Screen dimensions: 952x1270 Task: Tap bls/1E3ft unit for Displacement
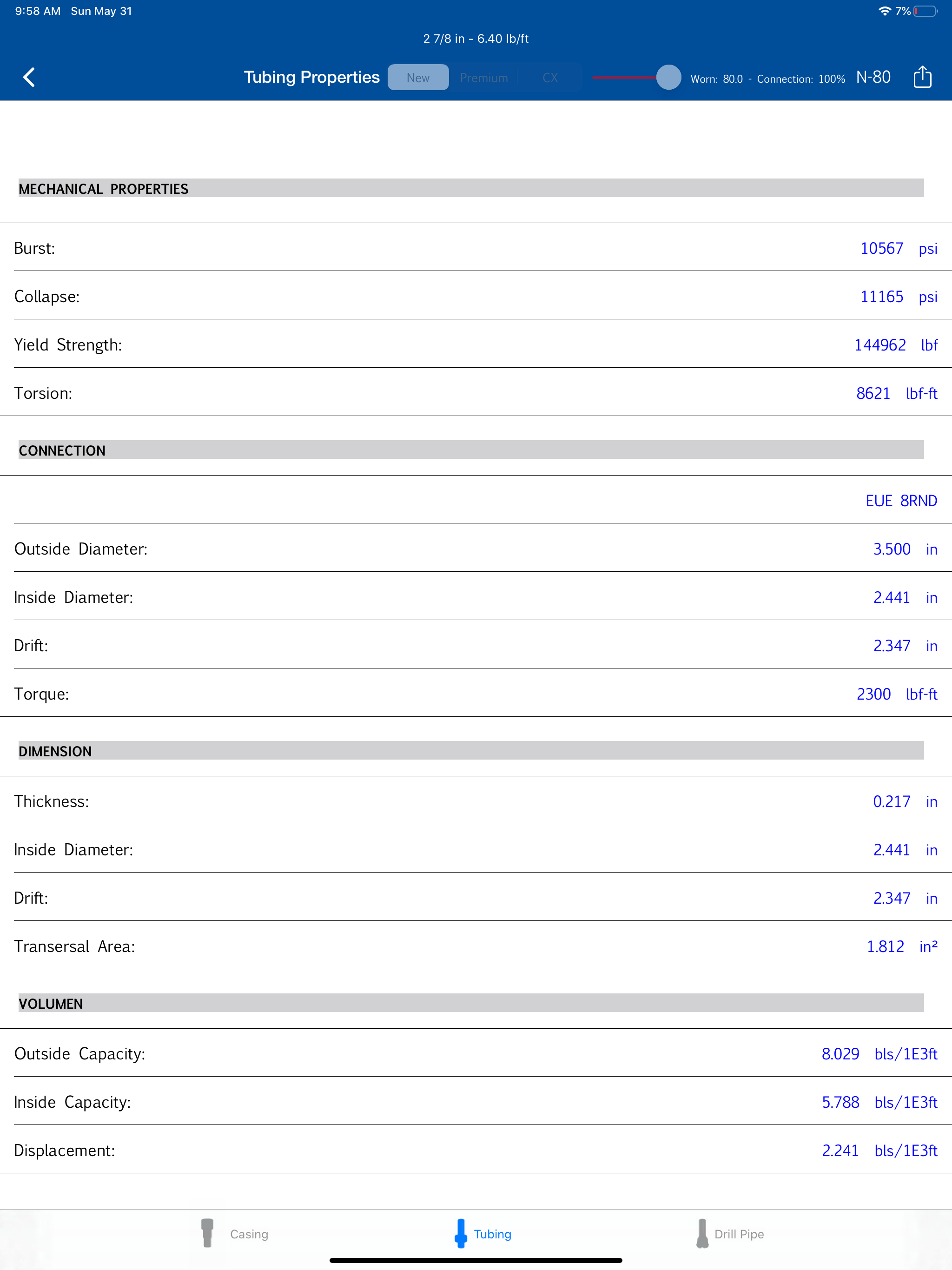click(x=906, y=1150)
